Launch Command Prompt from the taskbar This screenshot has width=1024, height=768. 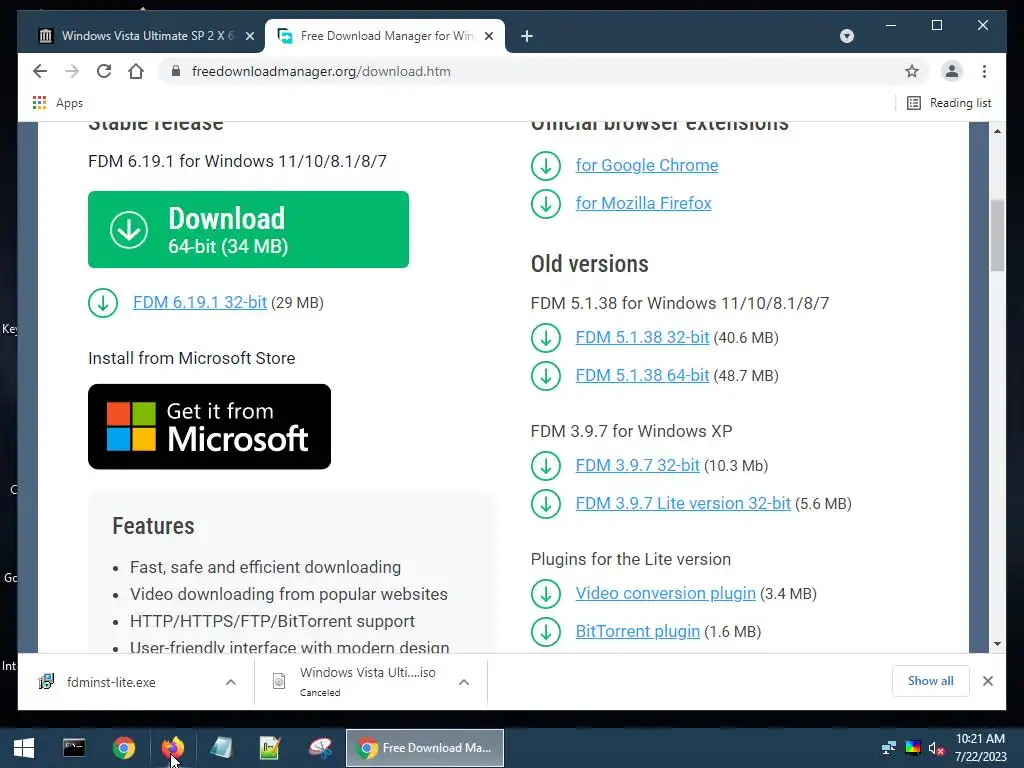pyautogui.click(x=74, y=748)
